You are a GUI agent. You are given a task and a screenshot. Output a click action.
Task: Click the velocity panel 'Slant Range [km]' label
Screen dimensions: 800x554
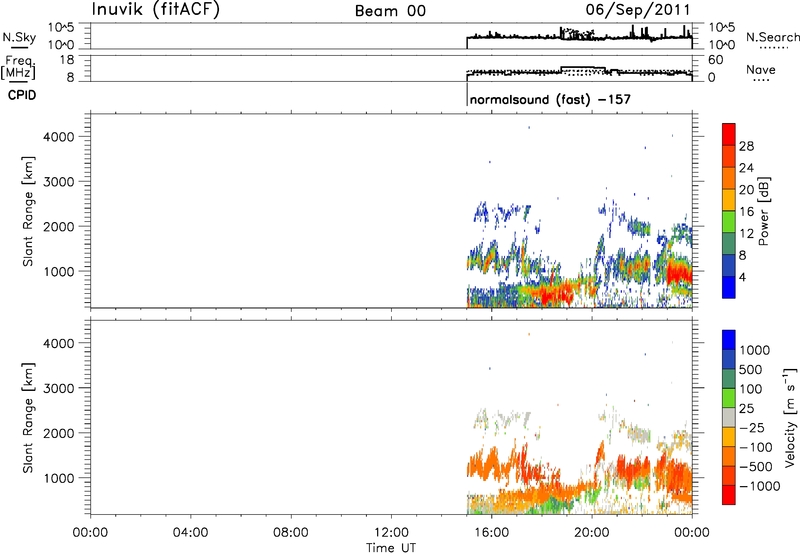coord(28,418)
